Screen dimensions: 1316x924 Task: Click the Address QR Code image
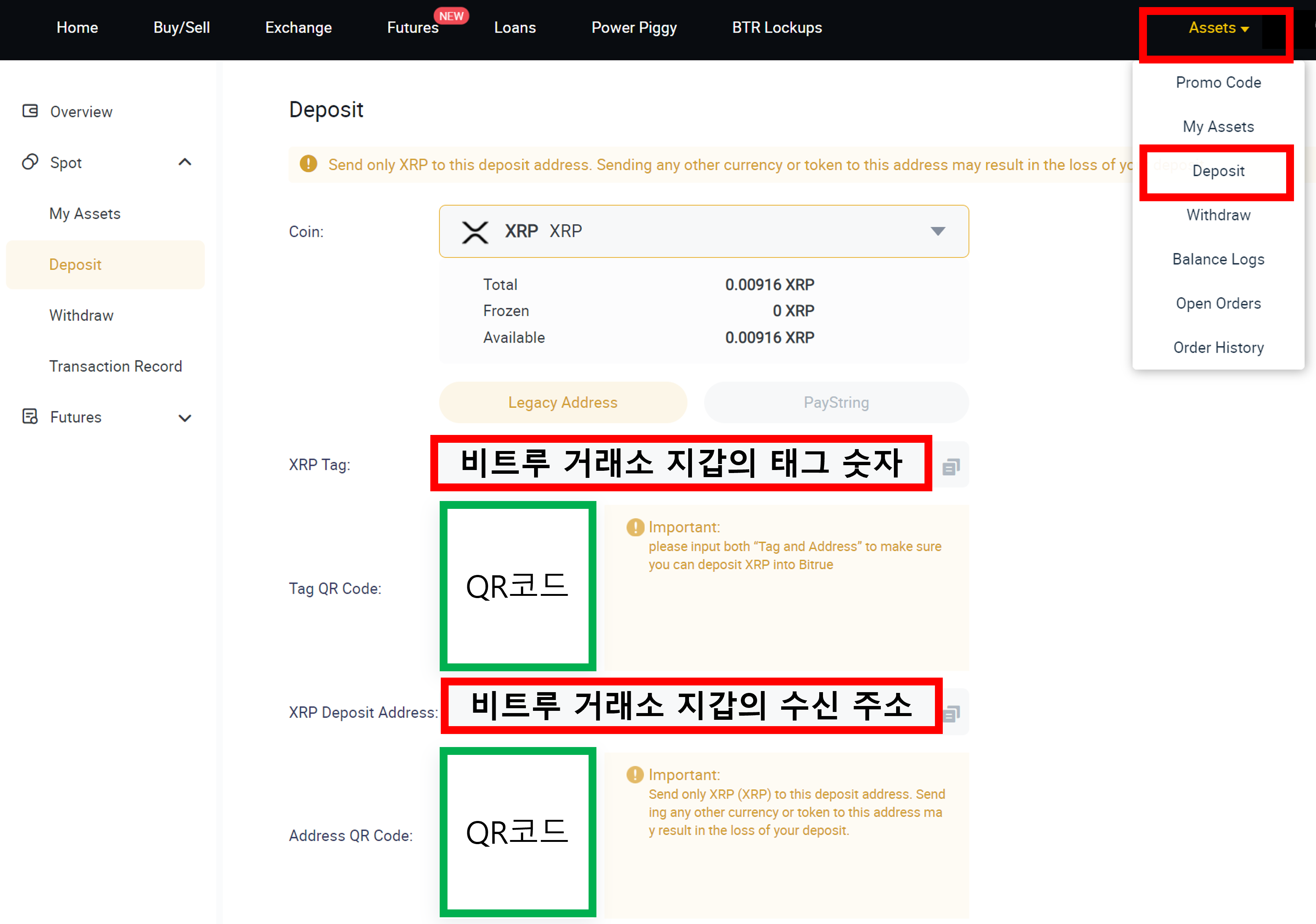click(518, 832)
